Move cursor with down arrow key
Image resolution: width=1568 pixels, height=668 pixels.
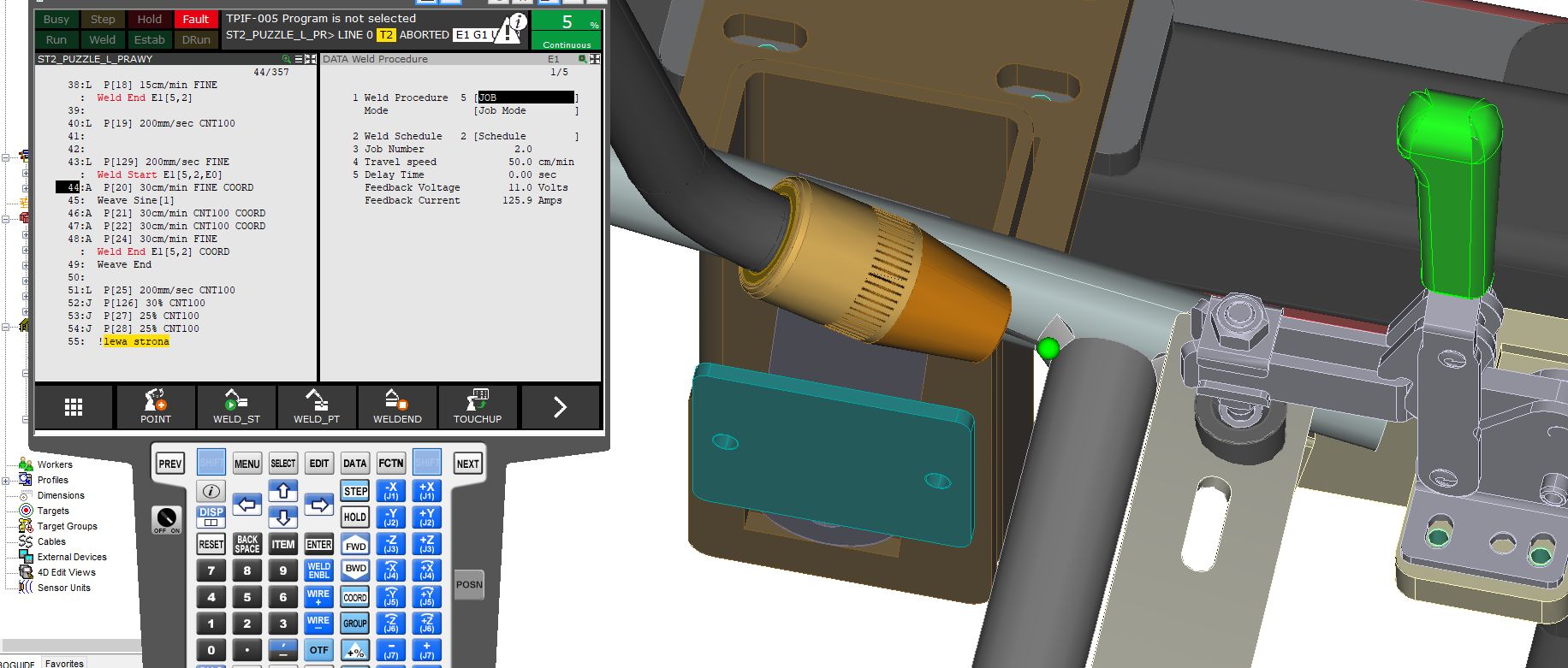283,517
